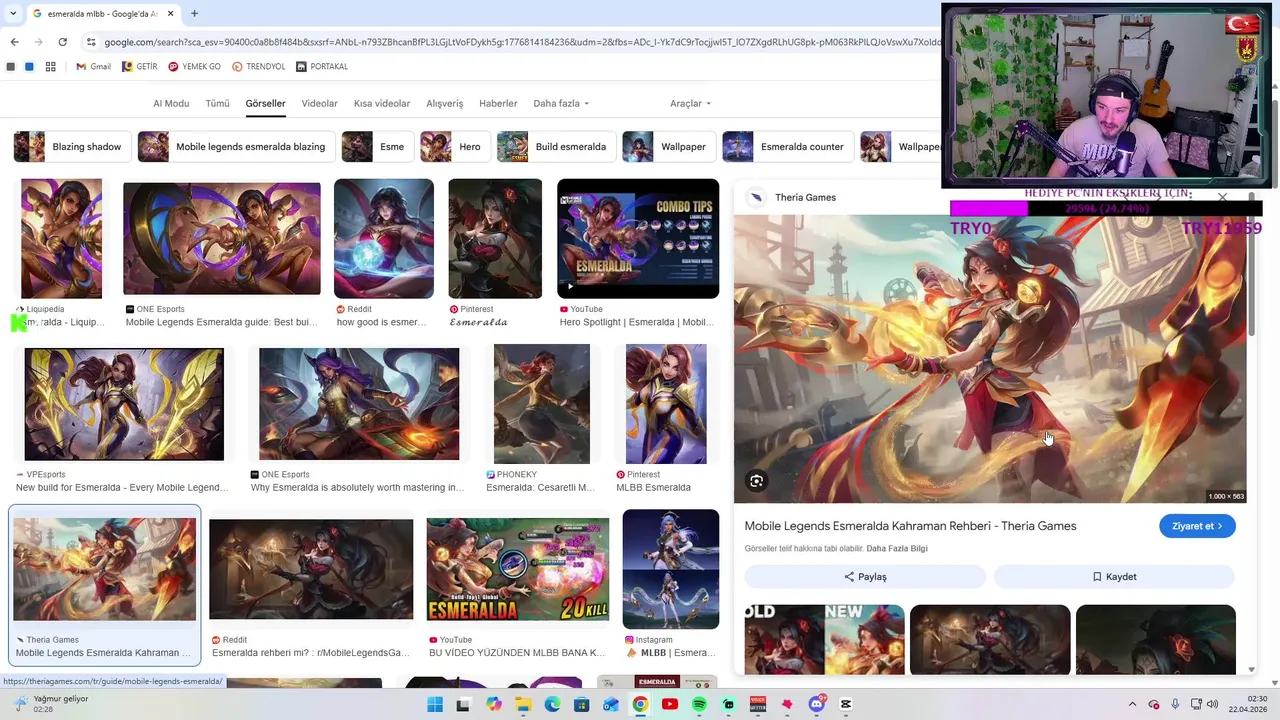Open the Liquipedia Esmeralda image result
The image size is (1280, 720).
point(61,238)
